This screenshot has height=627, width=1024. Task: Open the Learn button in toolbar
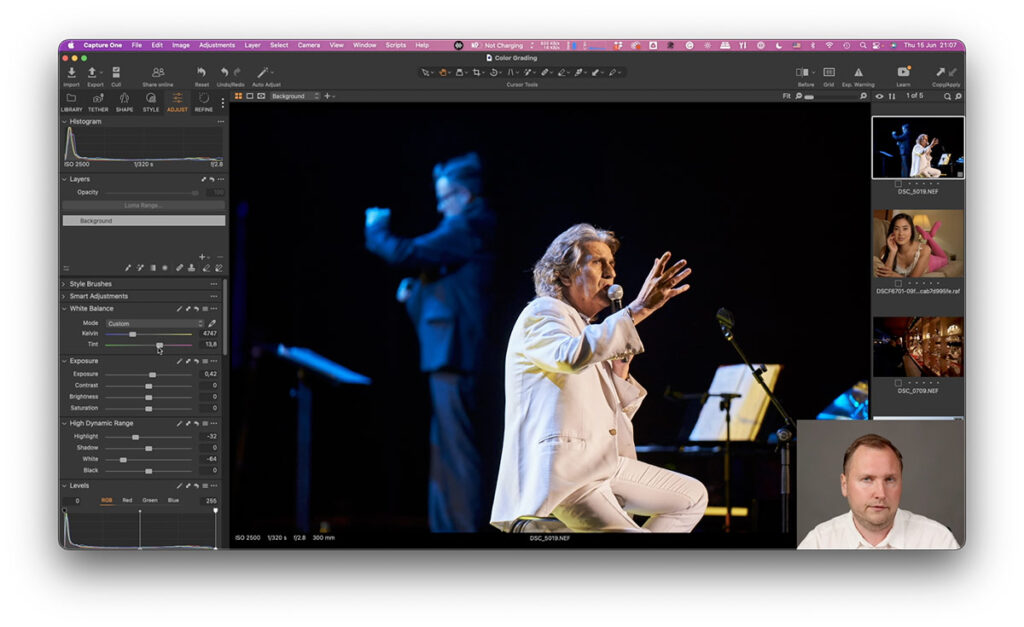[x=903, y=72]
